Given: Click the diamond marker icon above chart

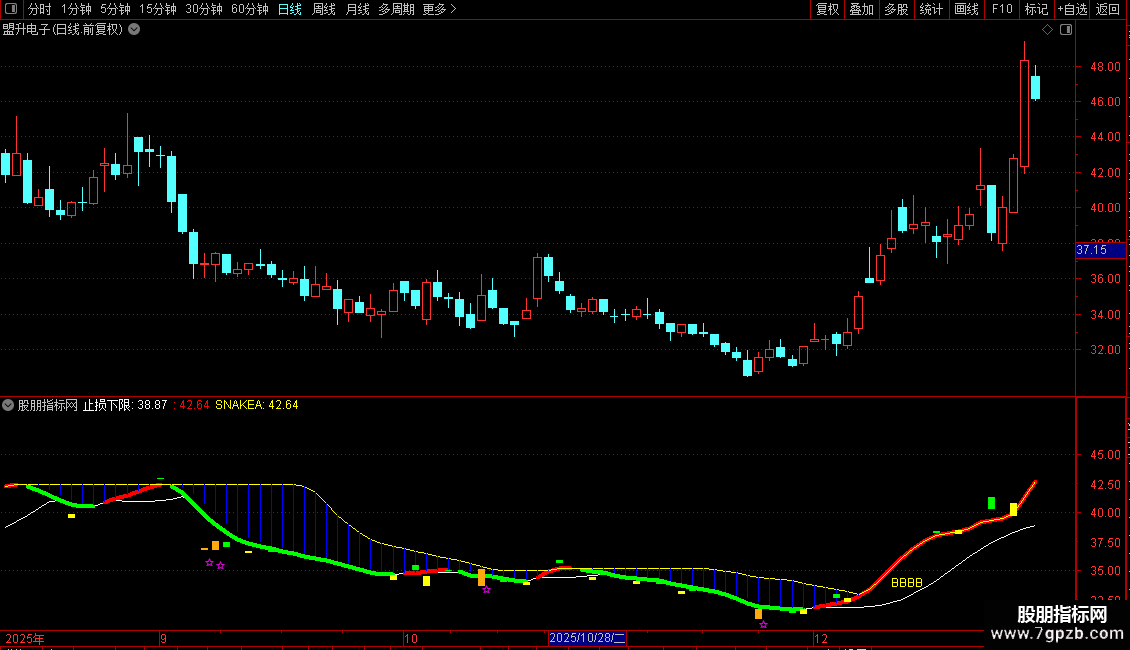Looking at the screenshot, I should 1047,30.
